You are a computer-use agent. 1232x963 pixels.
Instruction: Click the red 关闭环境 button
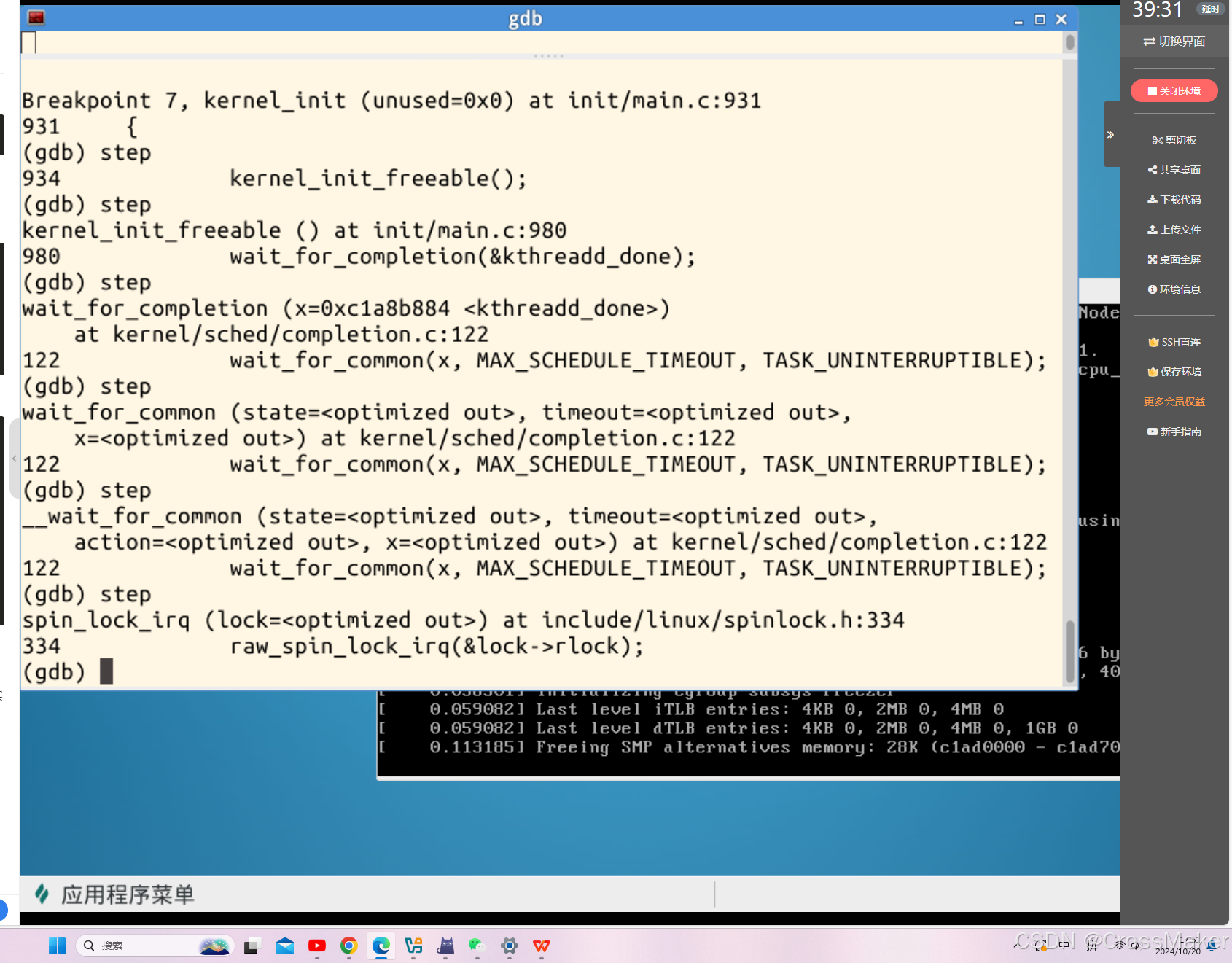click(x=1174, y=91)
